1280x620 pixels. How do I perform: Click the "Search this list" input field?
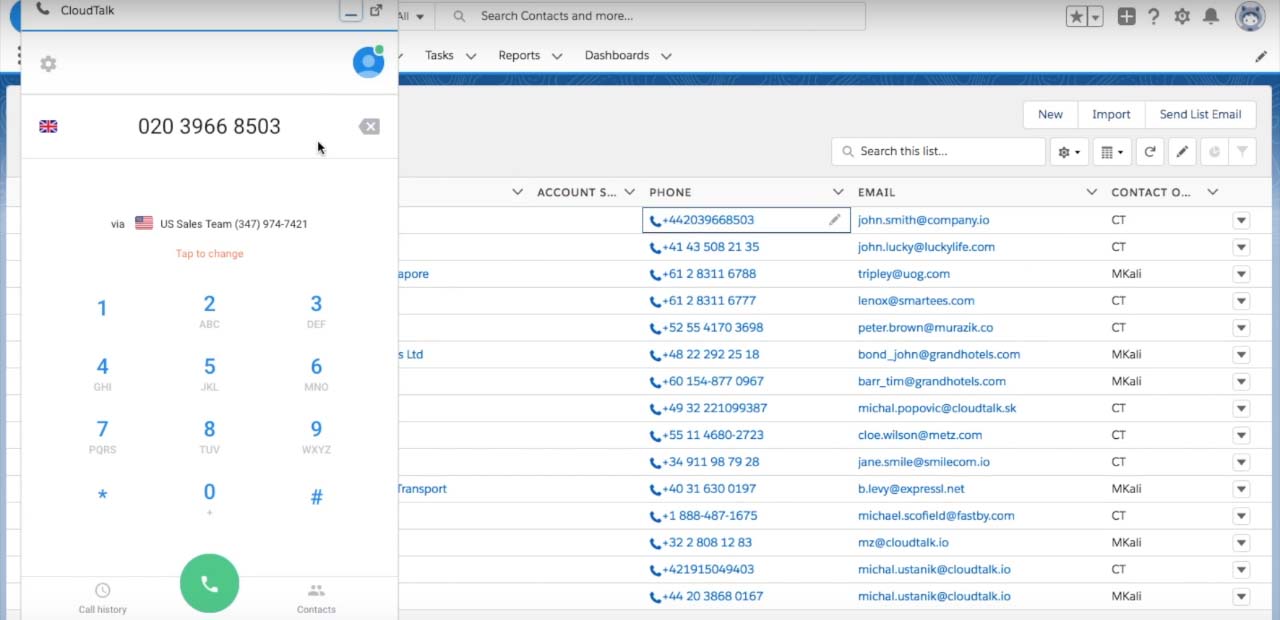pos(938,151)
